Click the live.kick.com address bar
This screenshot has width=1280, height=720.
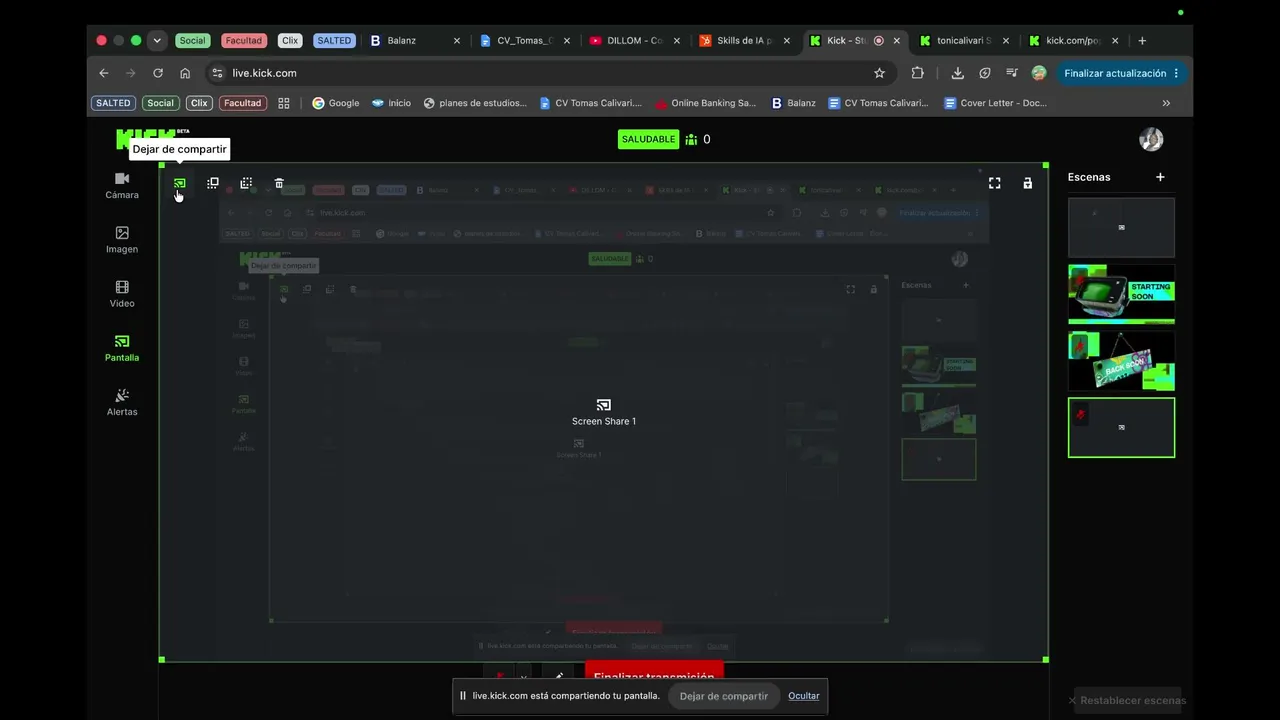[x=548, y=73]
